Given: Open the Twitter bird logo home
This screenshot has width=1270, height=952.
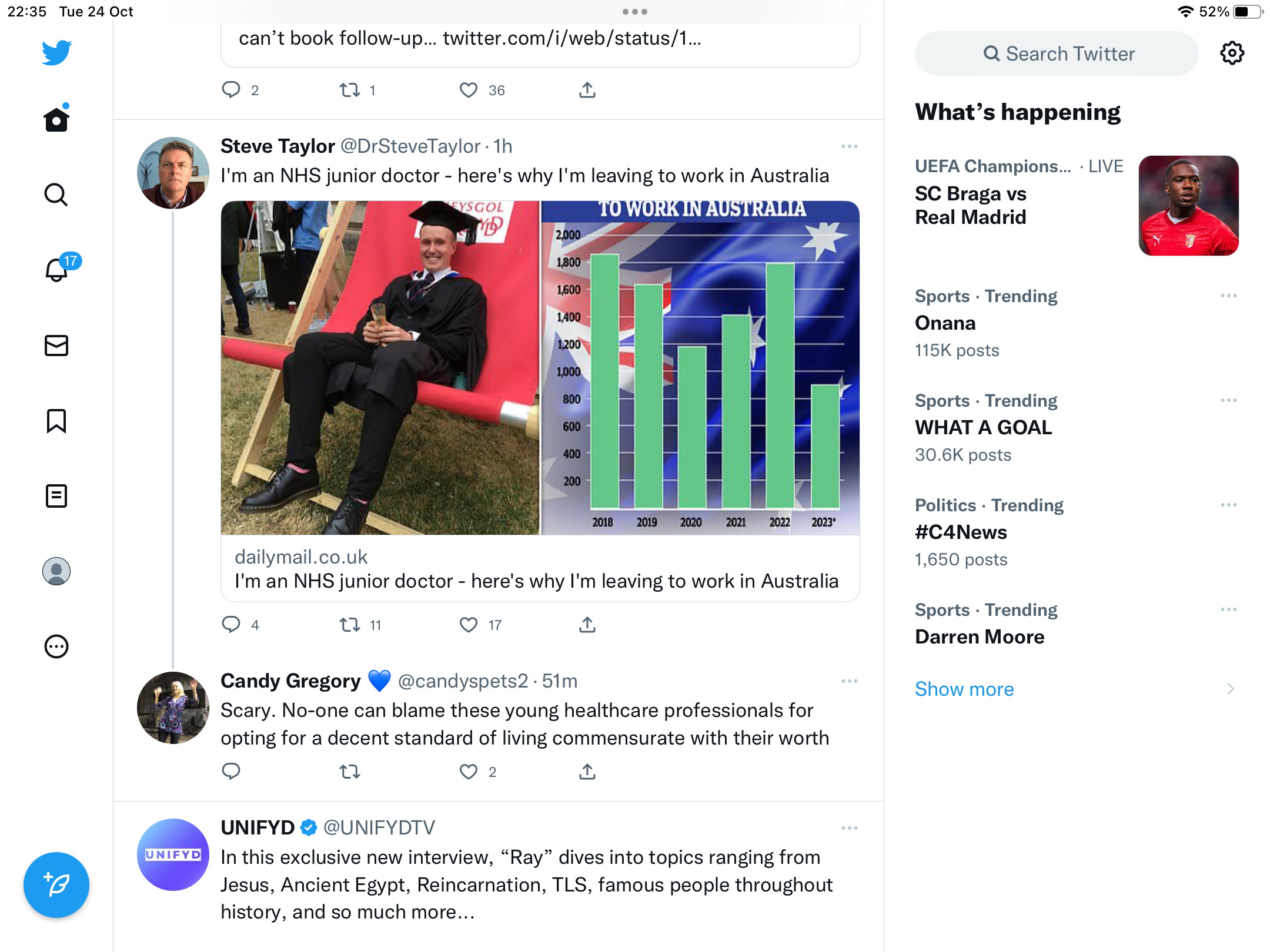Looking at the screenshot, I should (x=56, y=53).
